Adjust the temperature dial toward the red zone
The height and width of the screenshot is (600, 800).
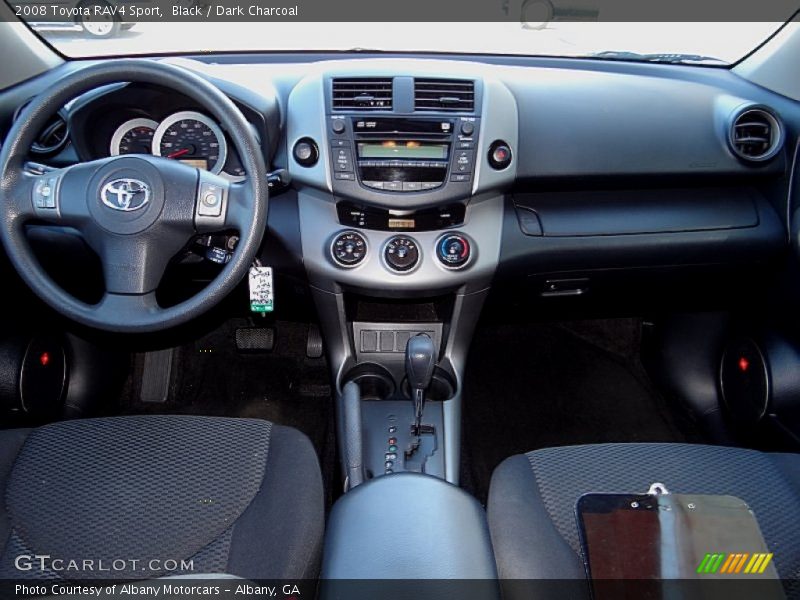pos(463,248)
